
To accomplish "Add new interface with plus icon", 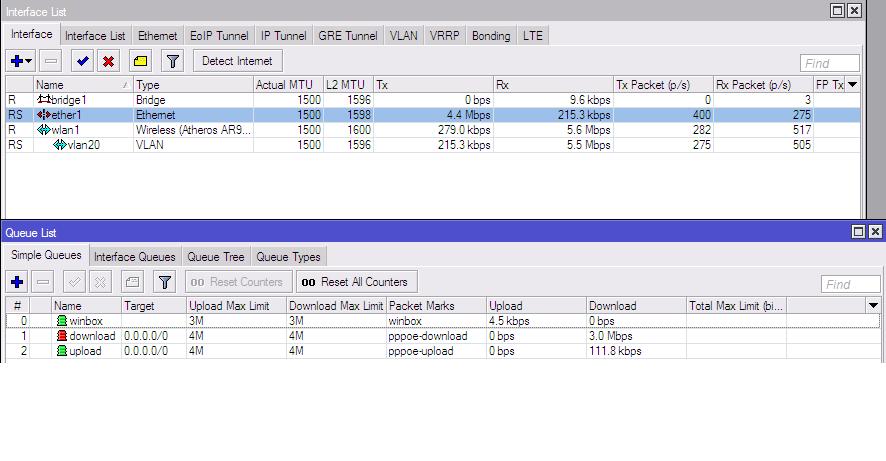I will [16, 61].
